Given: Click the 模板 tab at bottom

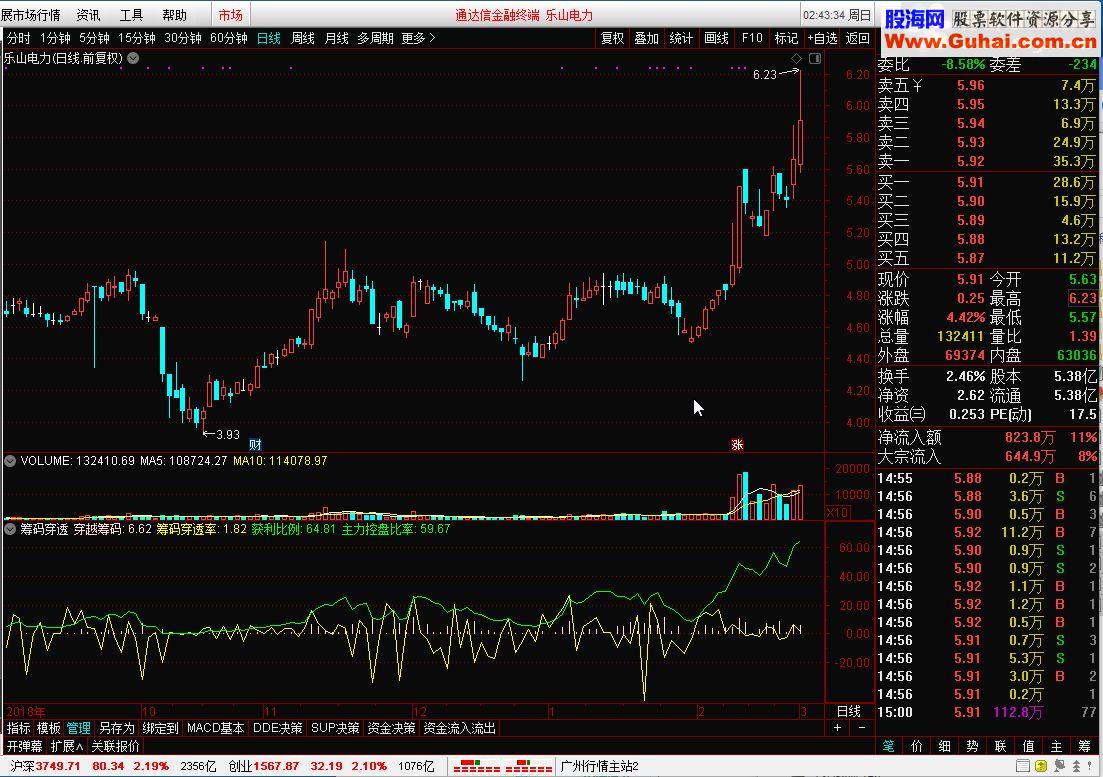Looking at the screenshot, I should click(x=49, y=728).
